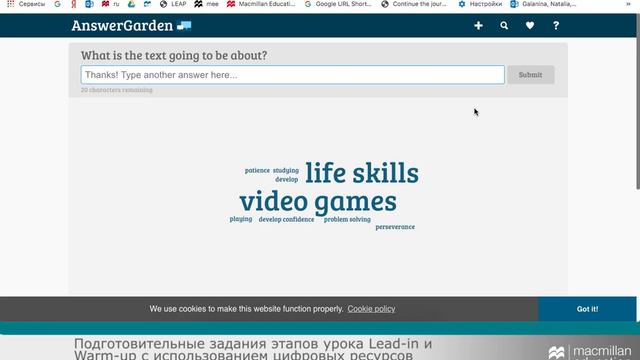
Task: Open the Google URL Short... bookmark
Action: click(x=338, y=4)
